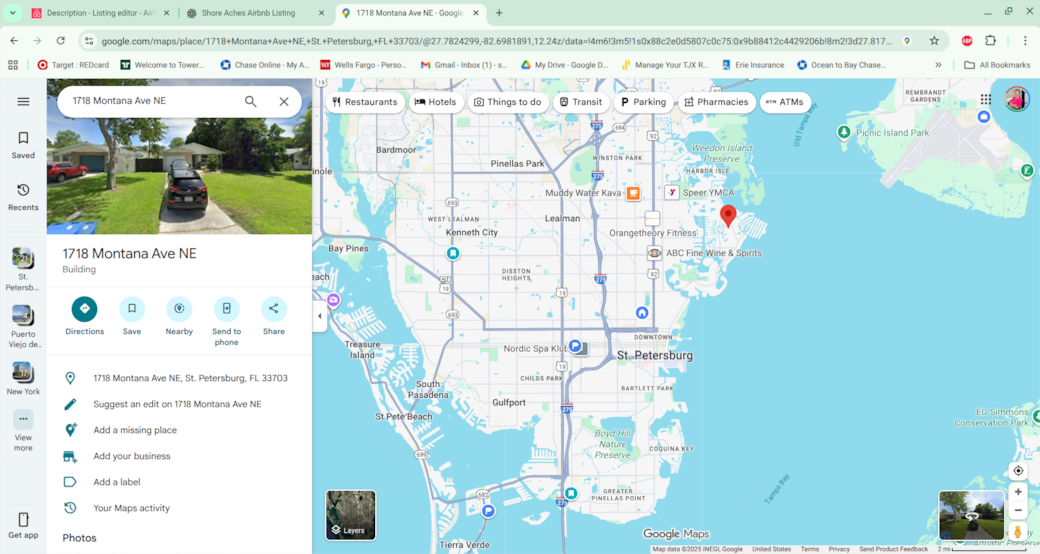Share this place
The image size is (1040, 554).
click(x=273, y=309)
